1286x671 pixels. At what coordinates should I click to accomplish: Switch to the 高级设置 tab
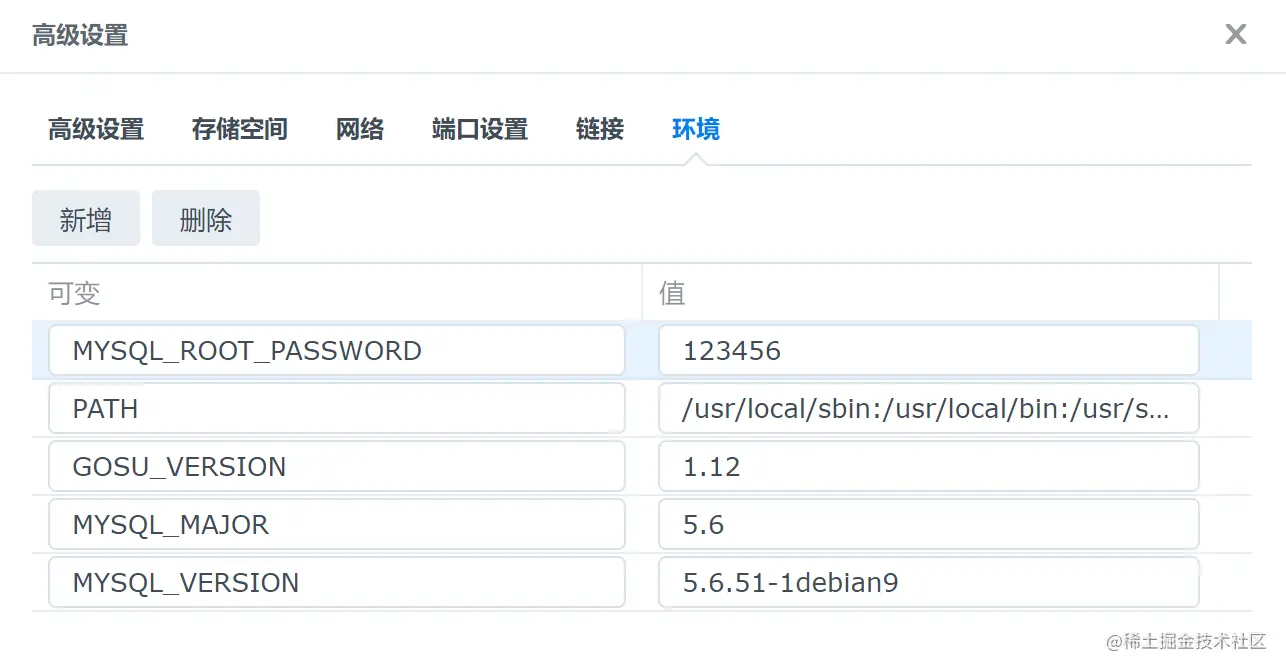pyautogui.click(x=96, y=129)
